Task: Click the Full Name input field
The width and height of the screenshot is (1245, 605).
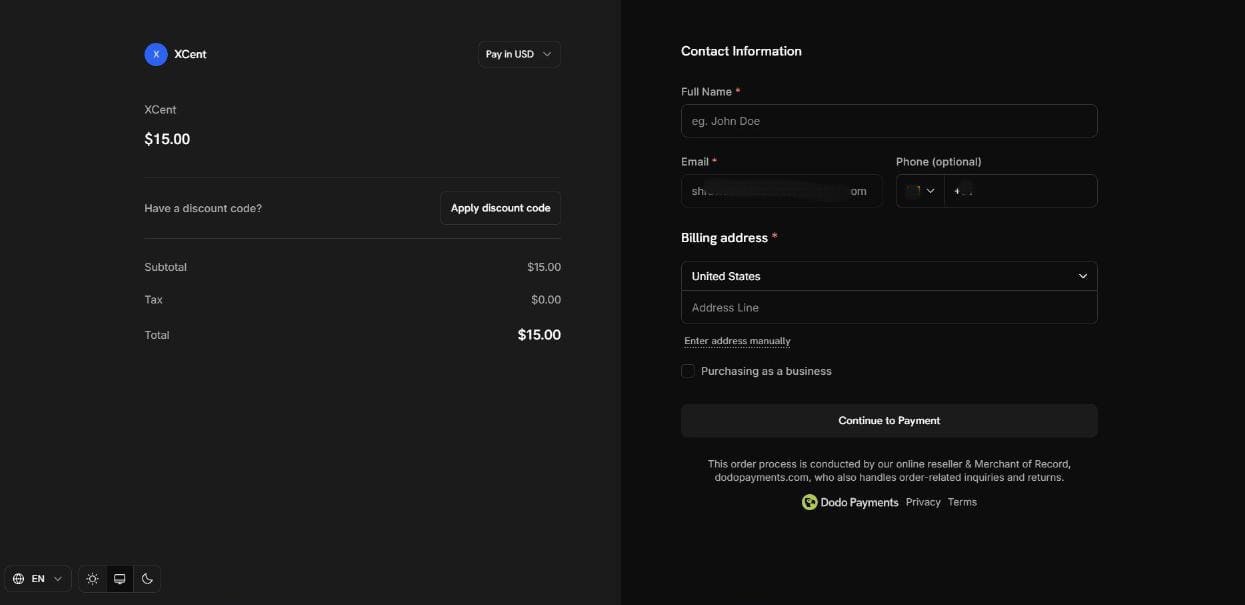Action: click(888, 120)
